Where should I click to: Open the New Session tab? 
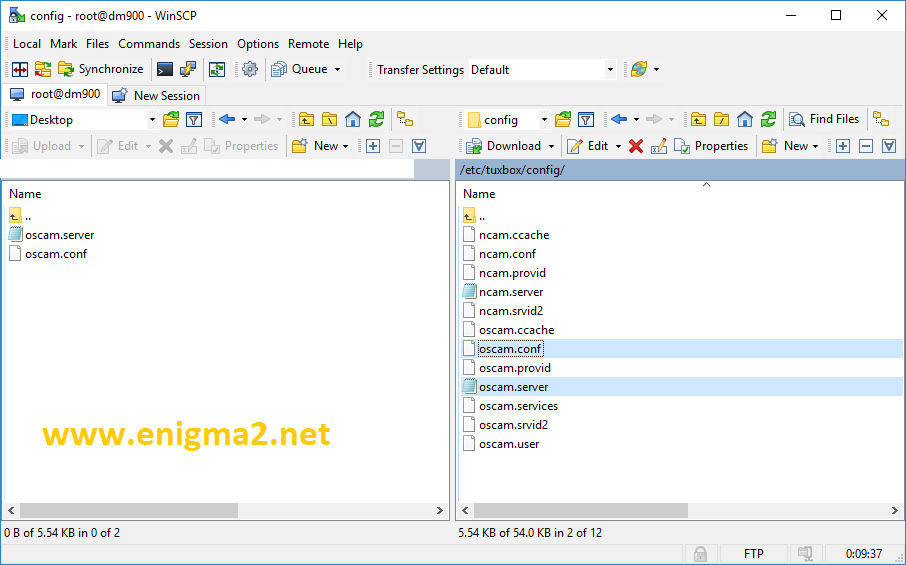coord(156,96)
